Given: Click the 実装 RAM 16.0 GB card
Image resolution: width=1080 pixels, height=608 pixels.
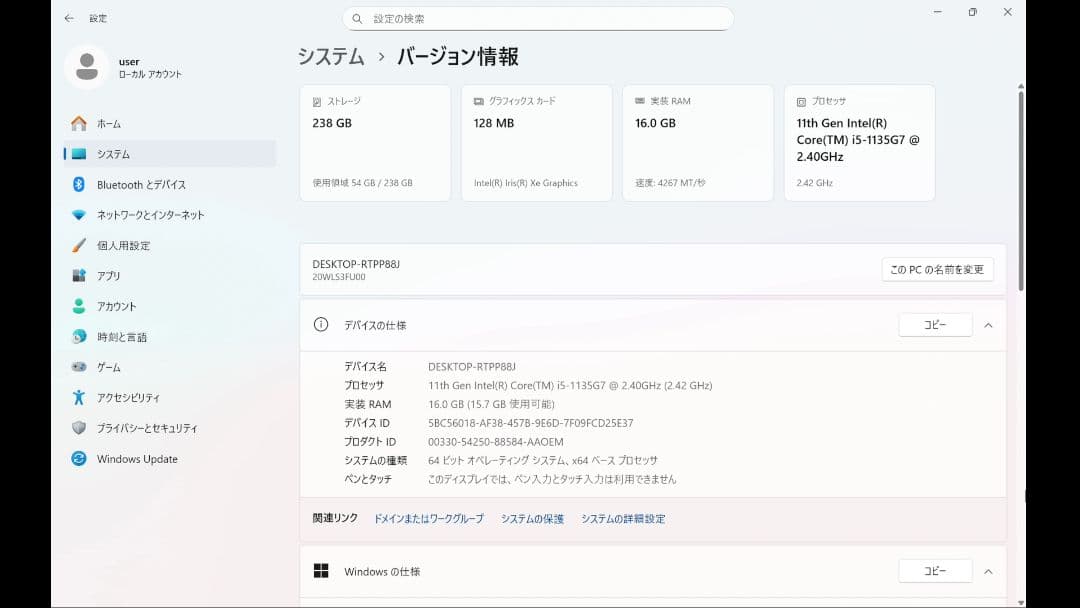Looking at the screenshot, I should click(698, 143).
